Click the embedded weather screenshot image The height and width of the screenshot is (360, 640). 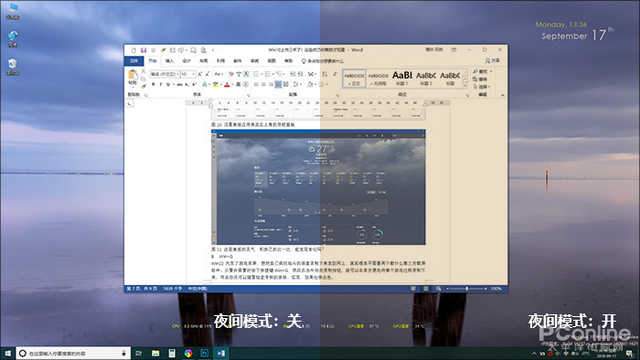[x=318, y=187]
